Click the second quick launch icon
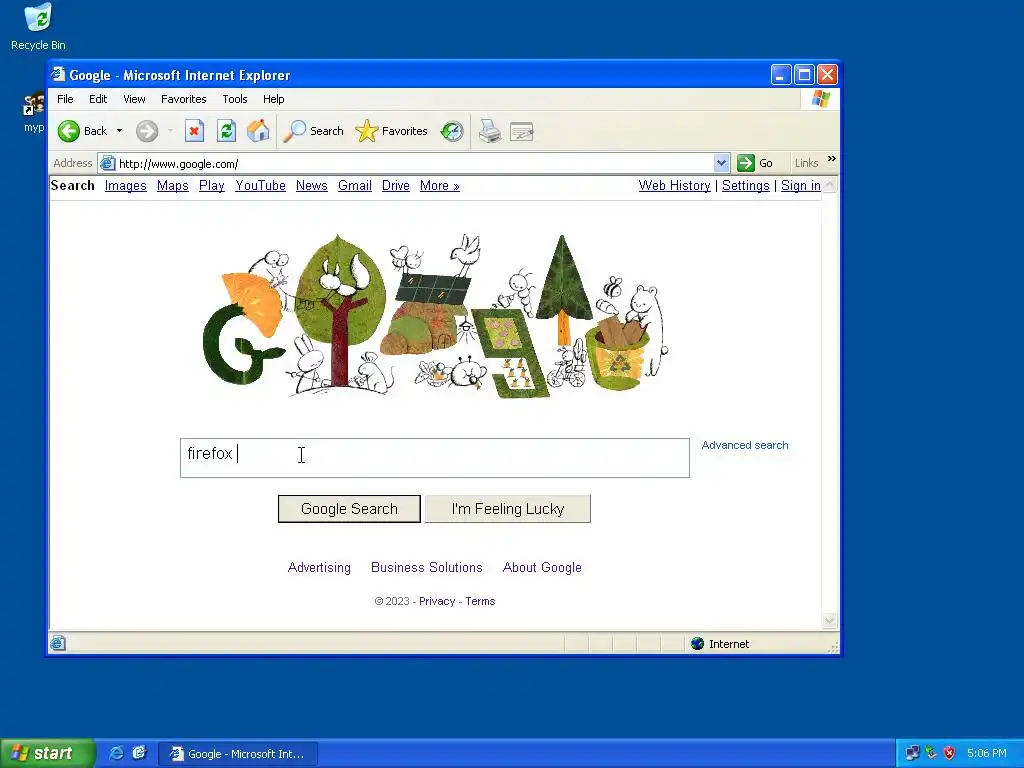The height and width of the screenshot is (768, 1024). pos(139,753)
